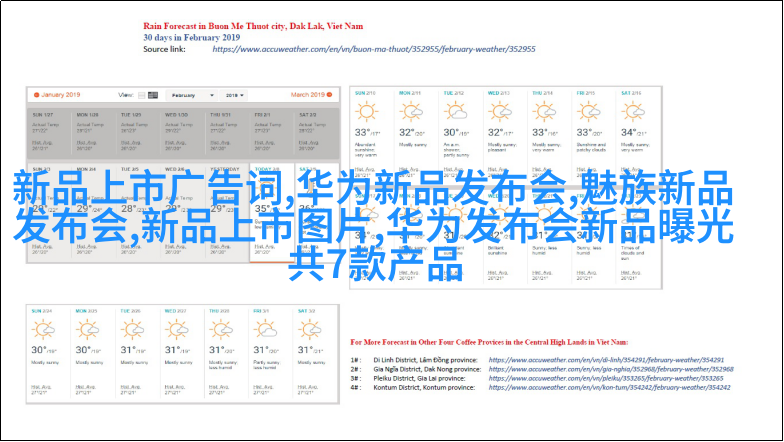Click the 31° temperature under SAT 3/2
Screen dimensions: 784x442
[x=306, y=350]
